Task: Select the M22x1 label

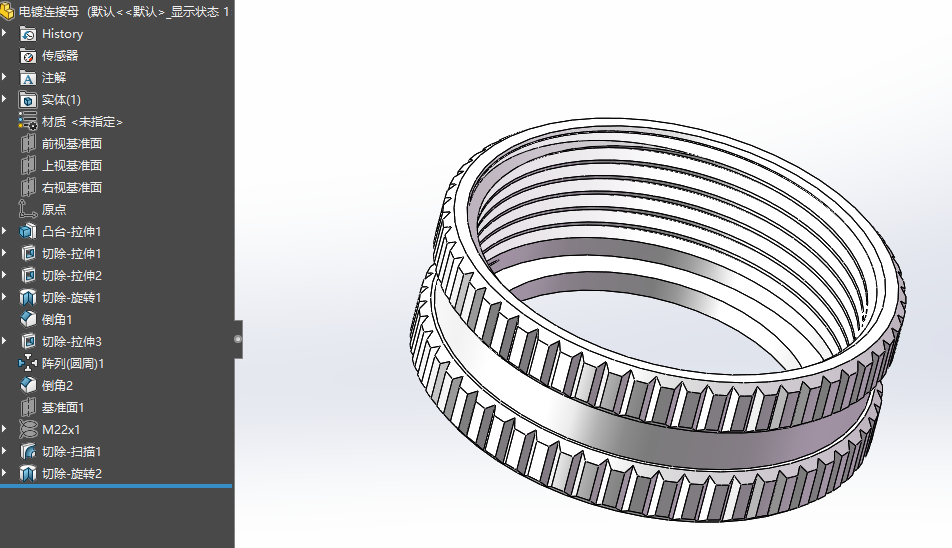Action: [61, 430]
